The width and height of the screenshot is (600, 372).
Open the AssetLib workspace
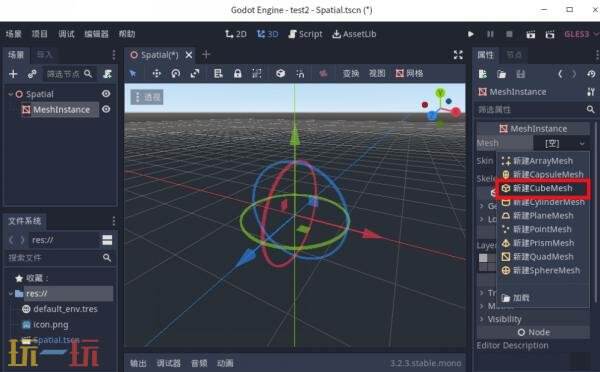coord(354,34)
